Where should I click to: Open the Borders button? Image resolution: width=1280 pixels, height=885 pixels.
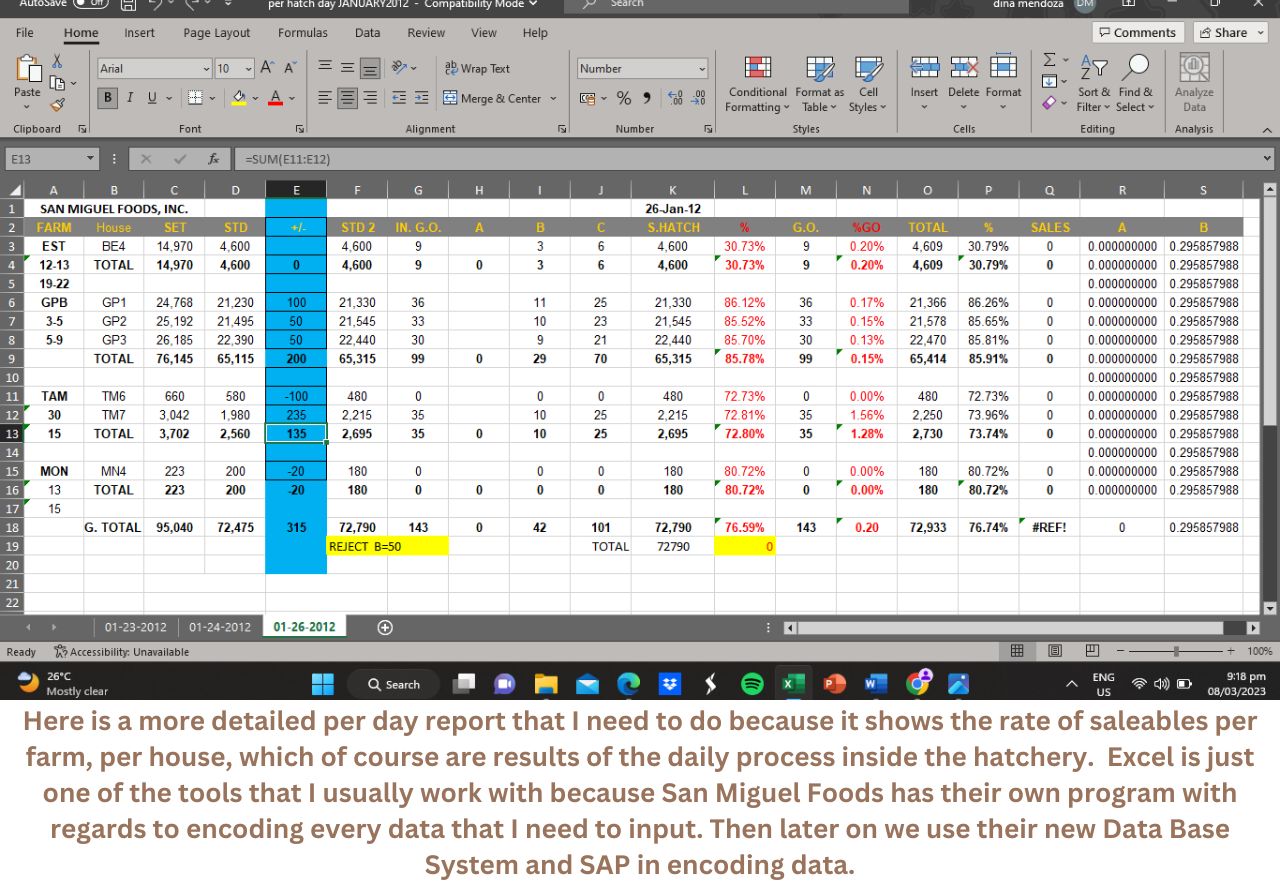[195, 98]
